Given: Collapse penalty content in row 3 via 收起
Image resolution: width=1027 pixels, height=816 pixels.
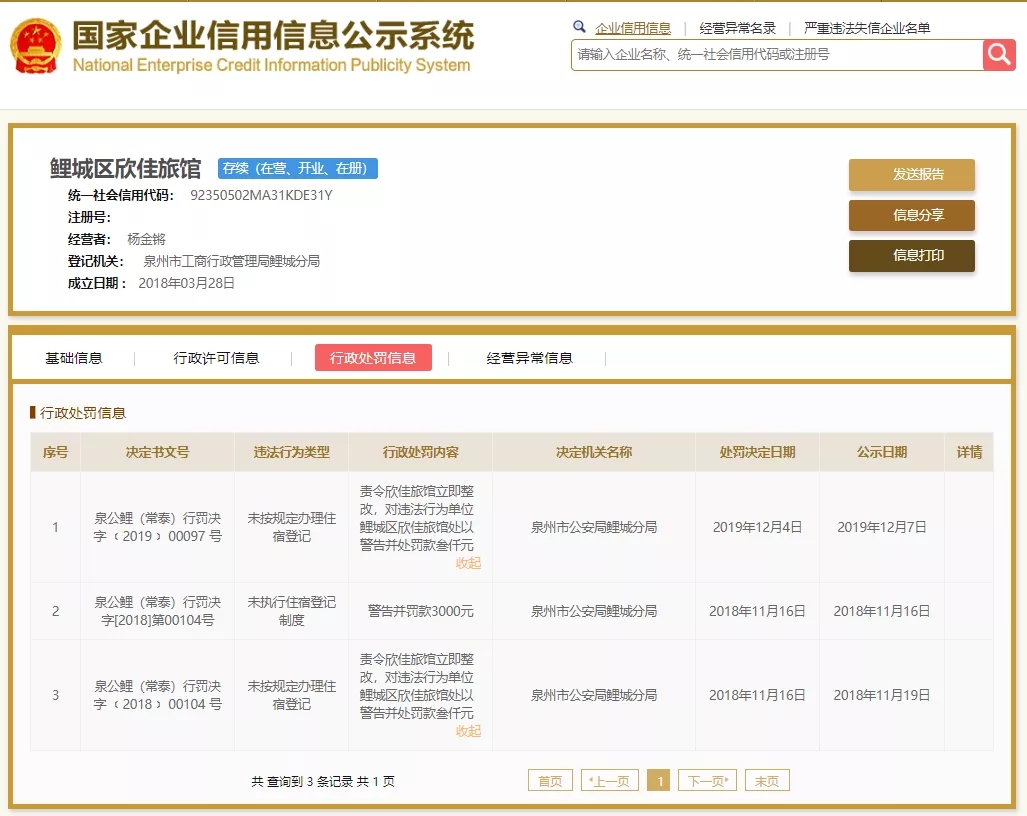Looking at the screenshot, I should (x=468, y=731).
